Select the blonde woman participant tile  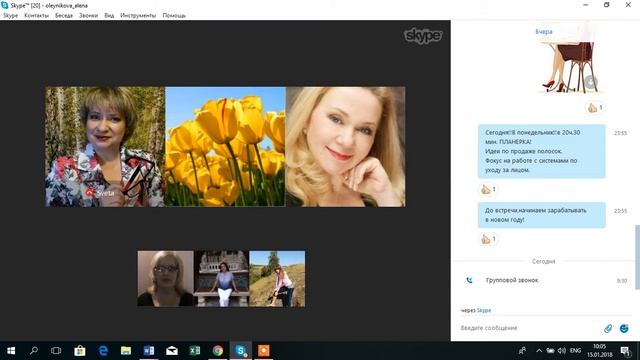coord(345,147)
